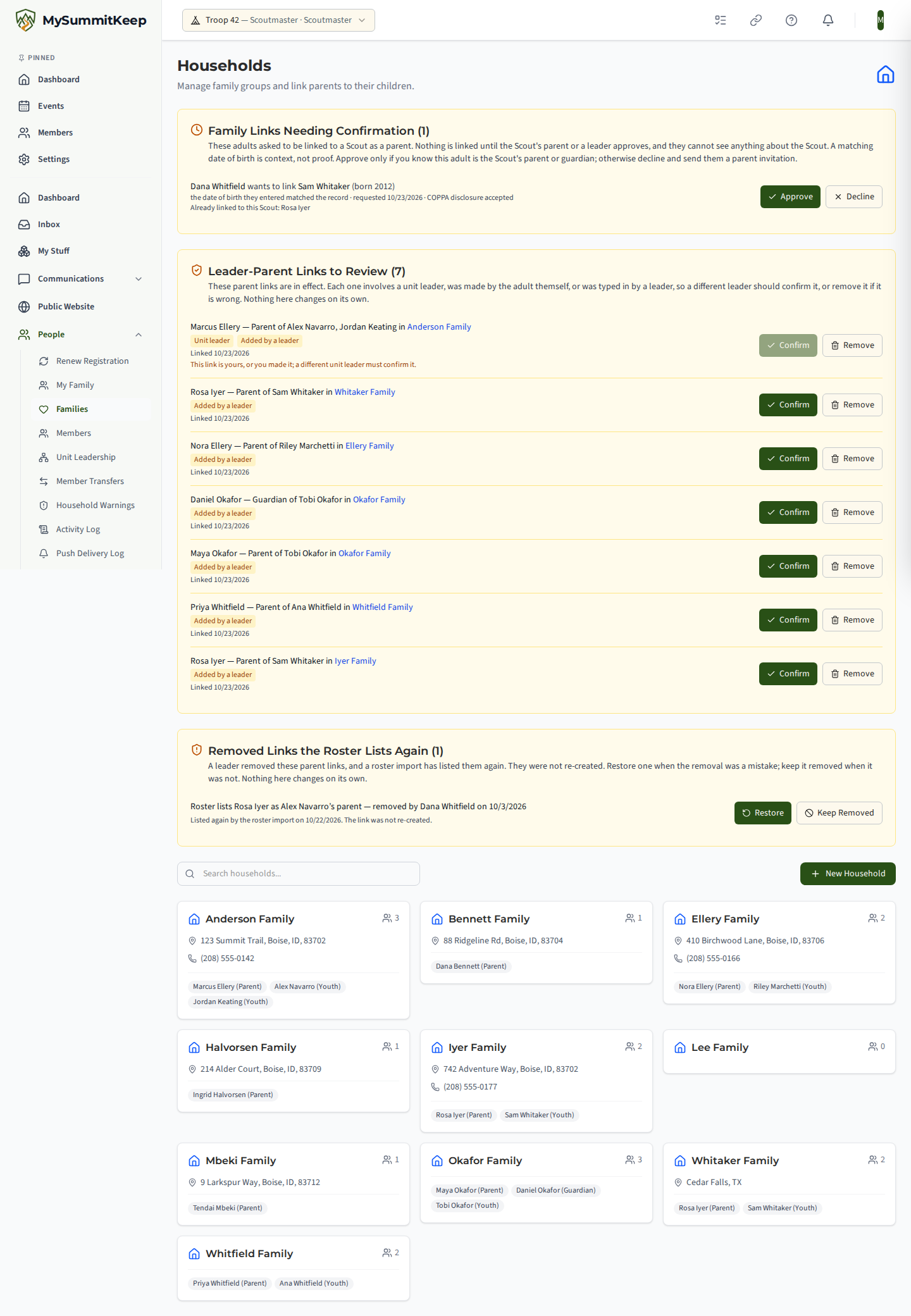Focus the Search households field
Screen dimensions: 911x1316
tap(299, 874)
